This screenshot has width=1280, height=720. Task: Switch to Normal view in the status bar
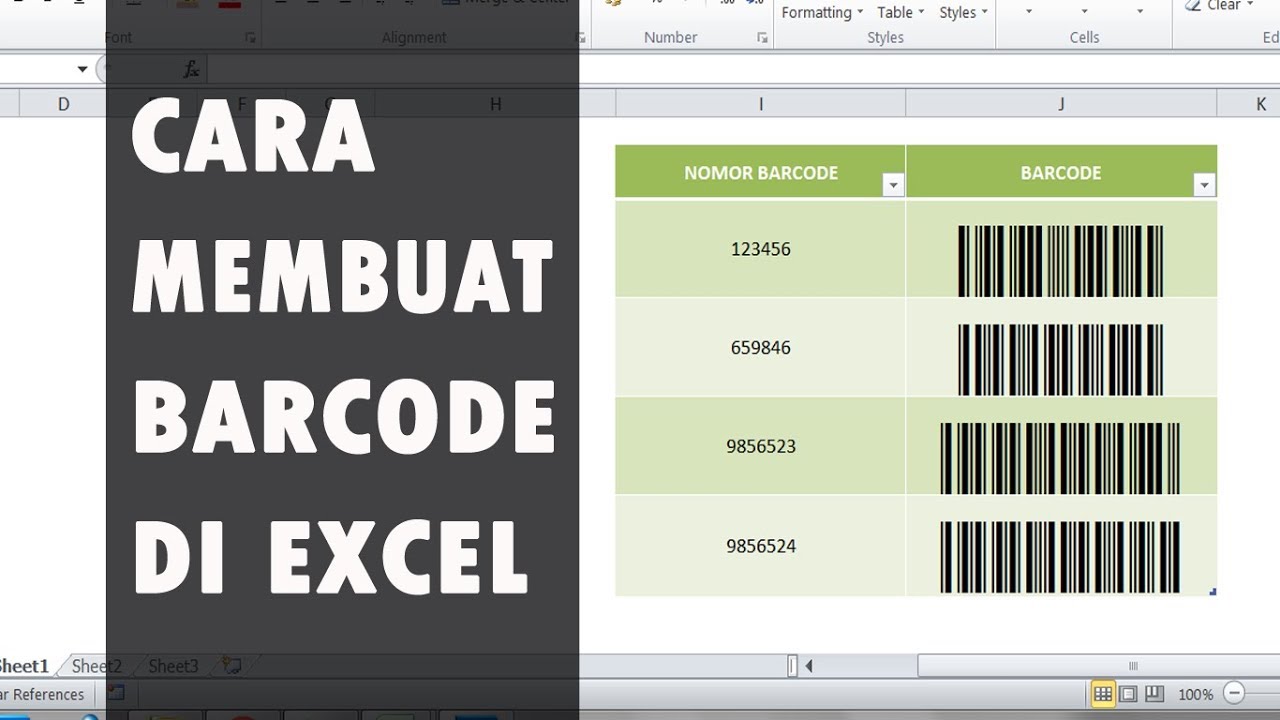1103,694
